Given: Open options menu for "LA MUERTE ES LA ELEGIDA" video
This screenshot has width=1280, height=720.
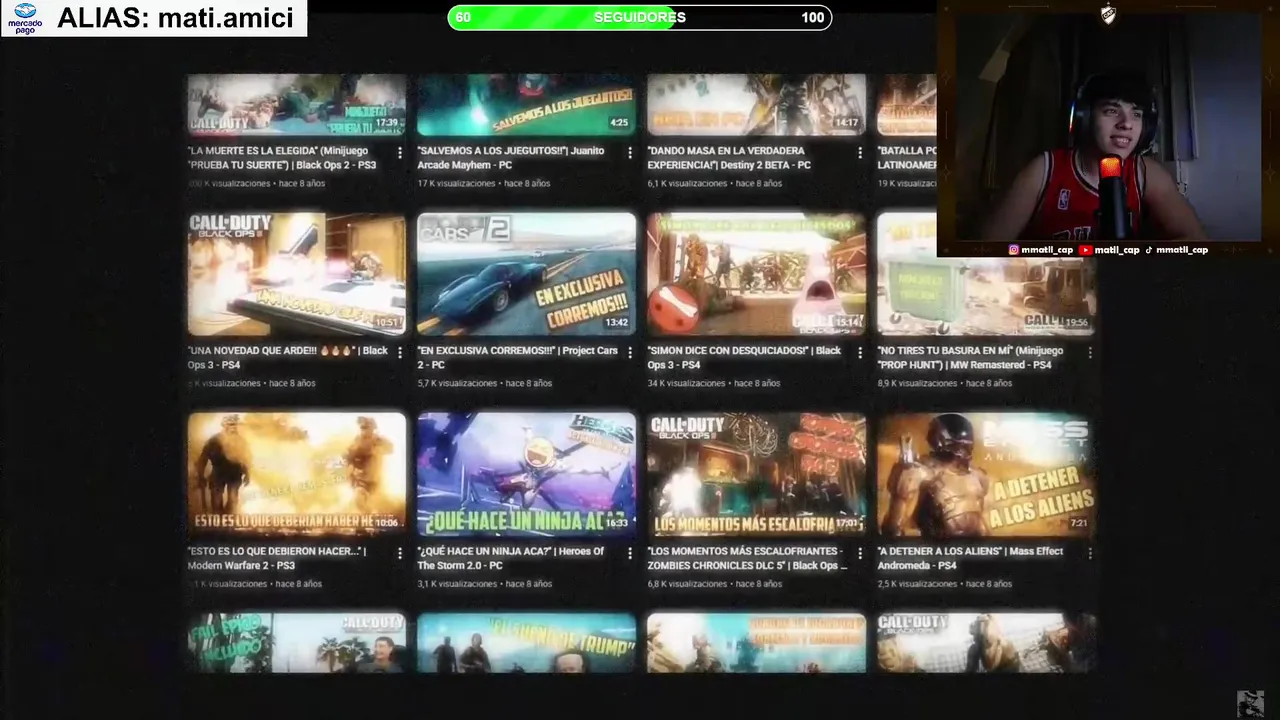Looking at the screenshot, I should click(399, 153).
